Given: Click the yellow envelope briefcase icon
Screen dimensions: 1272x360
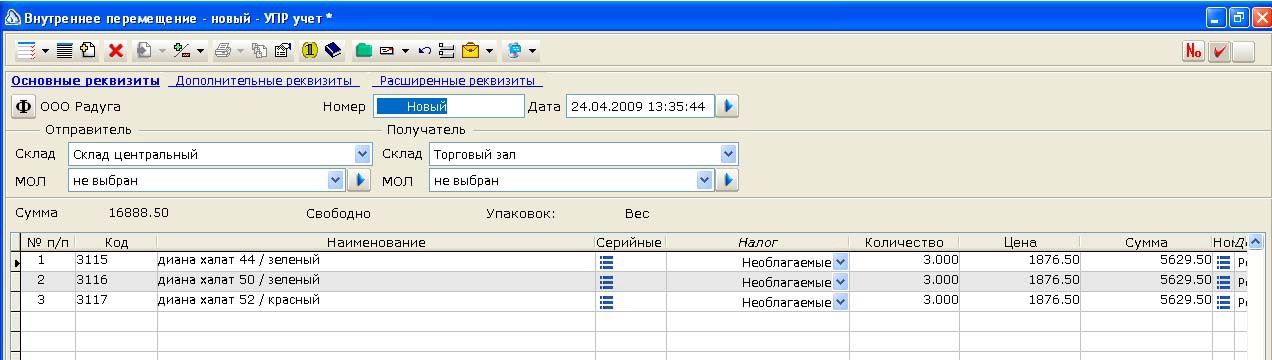Looking at the screenshot, I should click(x=470, y=50).
